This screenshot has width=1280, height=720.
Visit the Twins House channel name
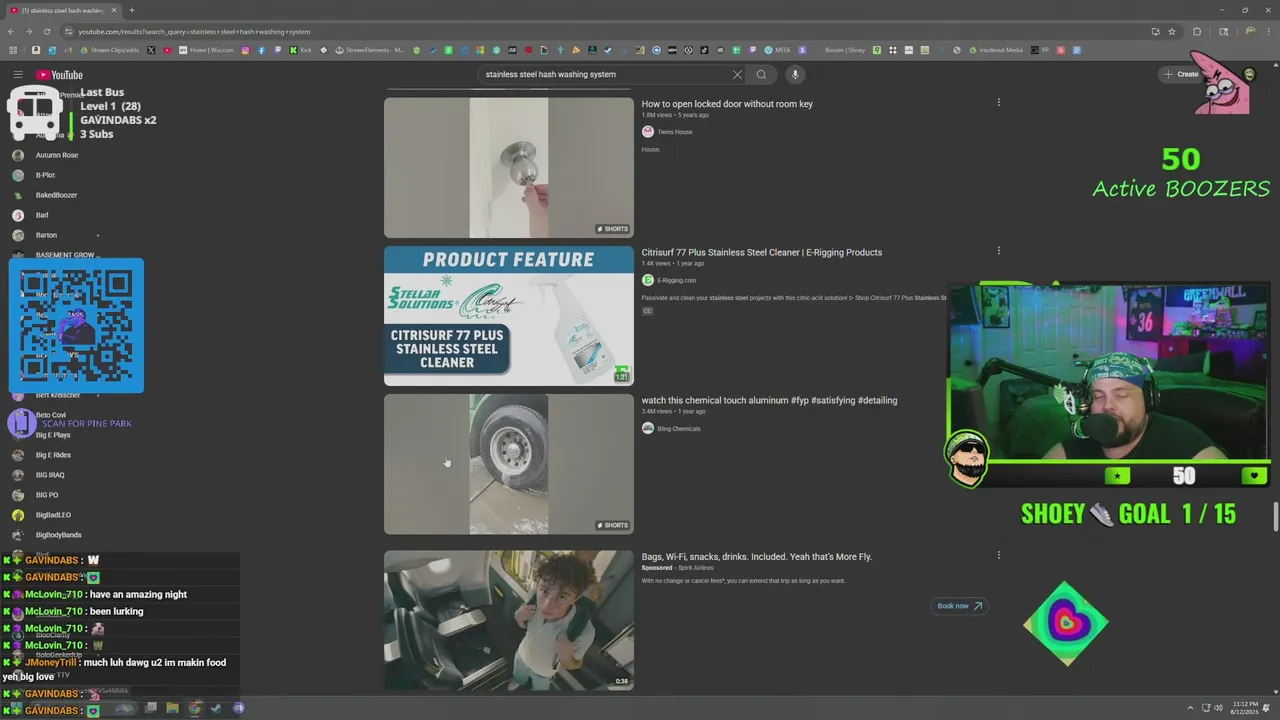point(674,132)
